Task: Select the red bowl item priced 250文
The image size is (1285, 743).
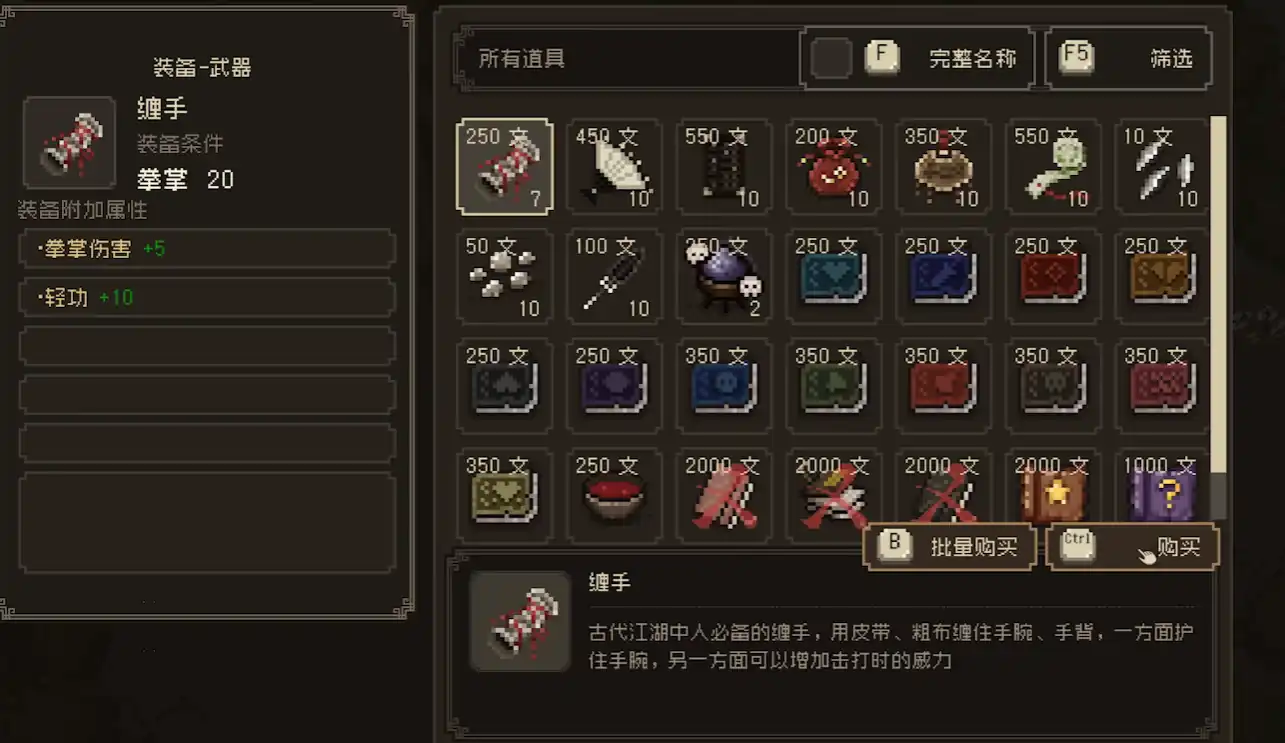Action: pos(615,497)
